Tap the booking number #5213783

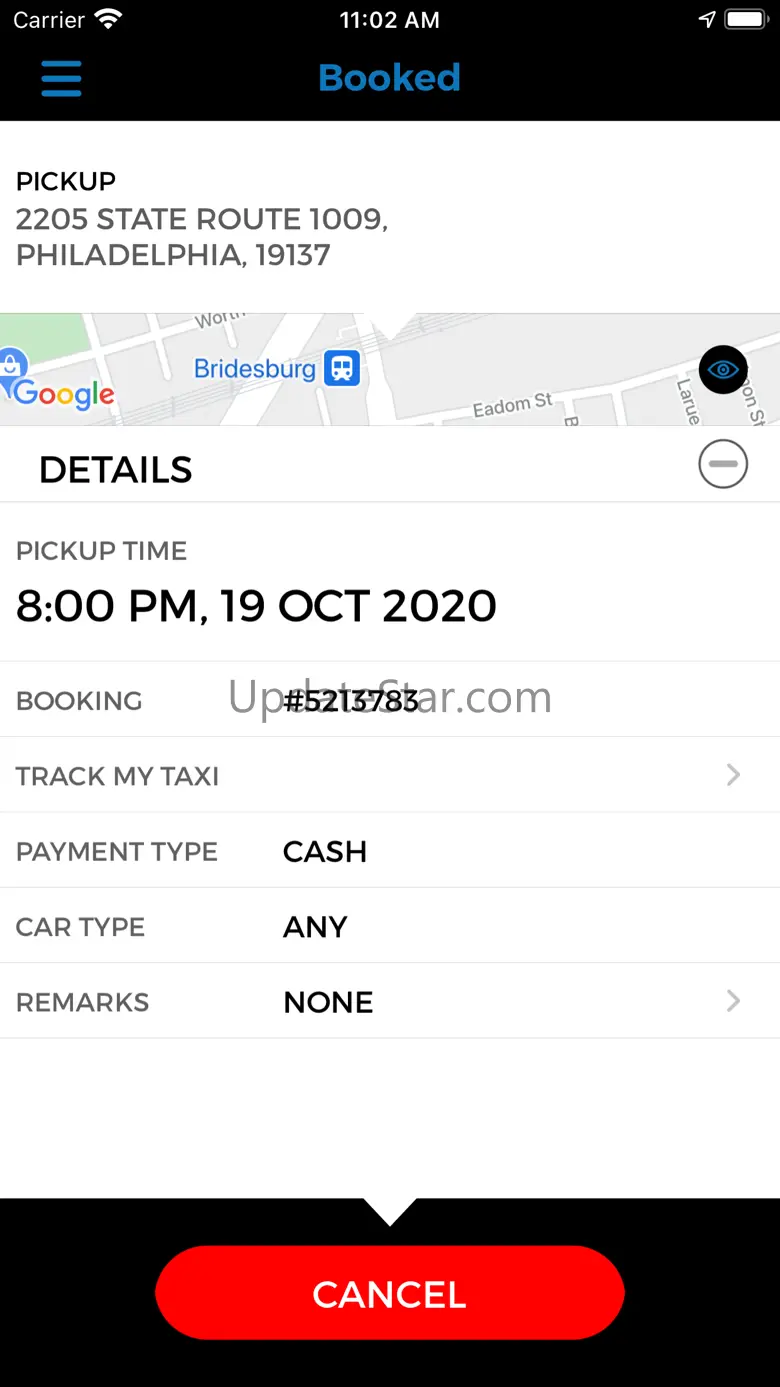tap(351, 701)
